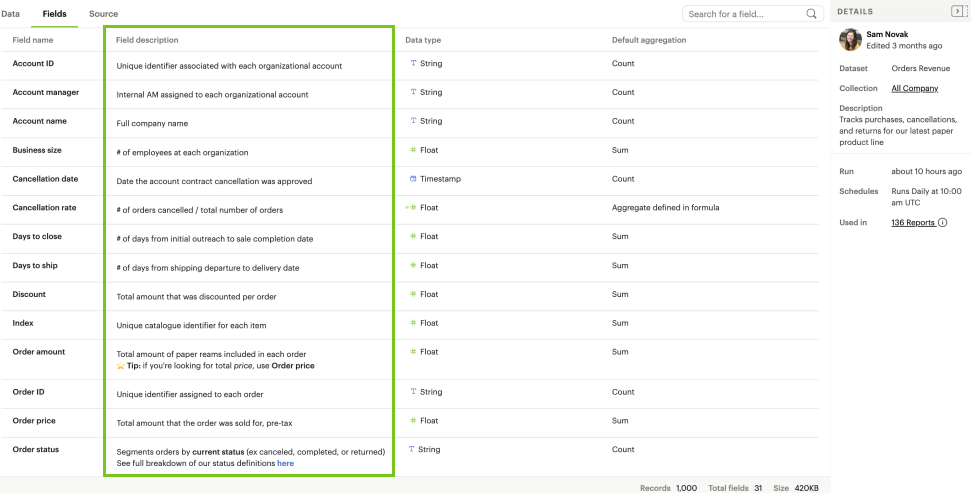Click the Timestamp calendar icon for Cancellation date
The height and width of the screenshot is (493, 971).
click(413, 178)
